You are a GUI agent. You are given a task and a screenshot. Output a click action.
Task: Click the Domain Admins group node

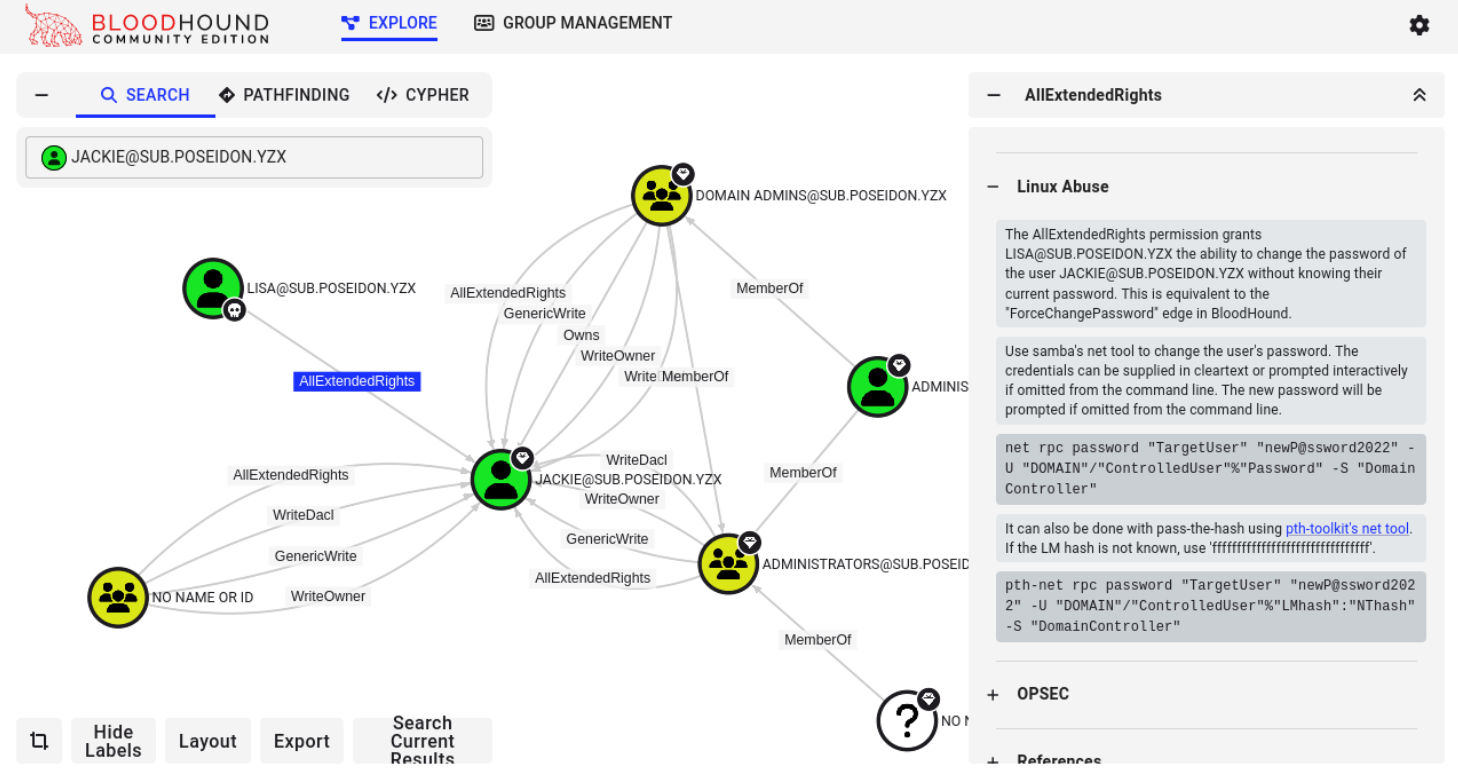(661, 195)
